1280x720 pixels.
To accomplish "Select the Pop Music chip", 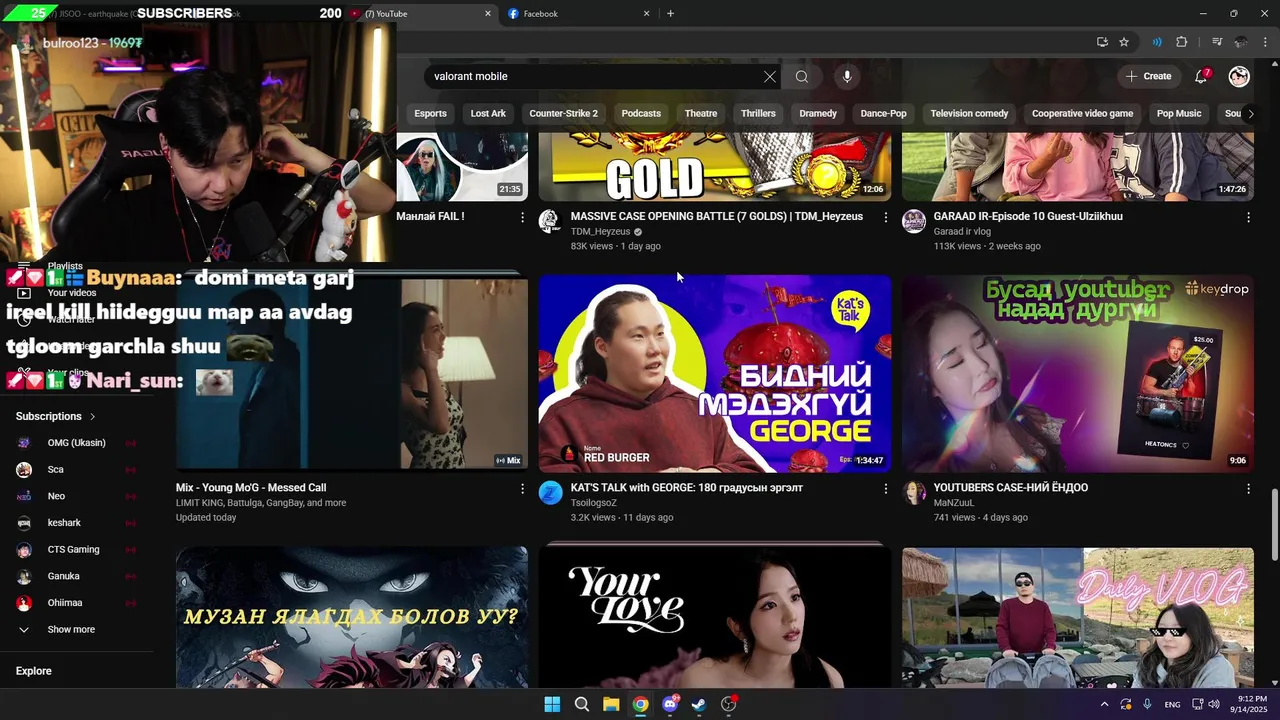I will pyautogui.click(x=1179, y=114).
